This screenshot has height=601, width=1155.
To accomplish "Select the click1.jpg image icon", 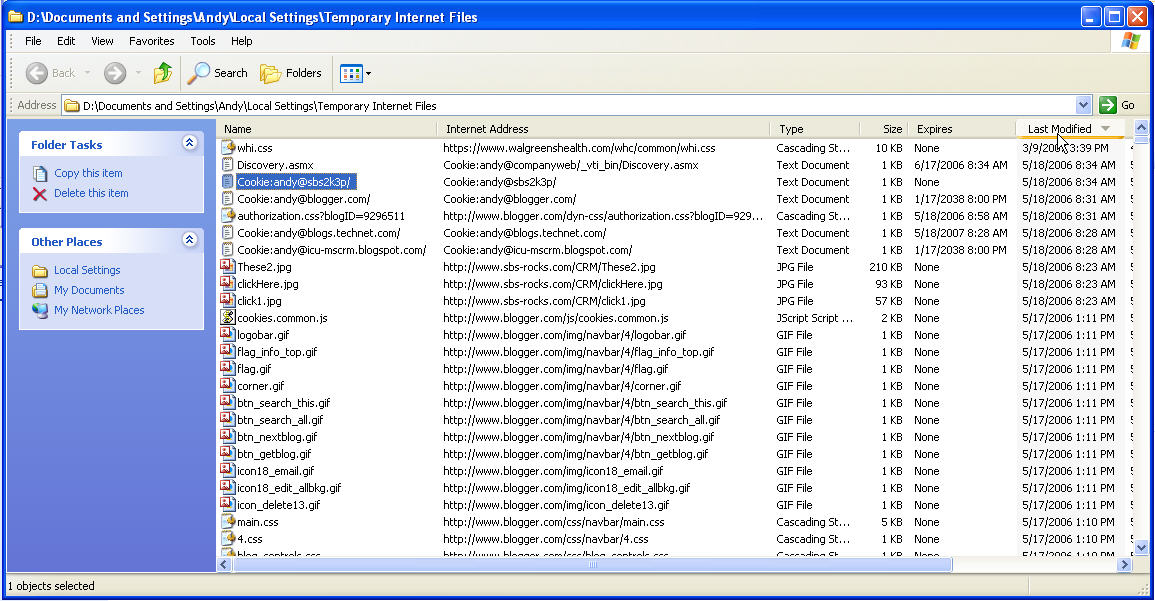I will coord(228,300).
